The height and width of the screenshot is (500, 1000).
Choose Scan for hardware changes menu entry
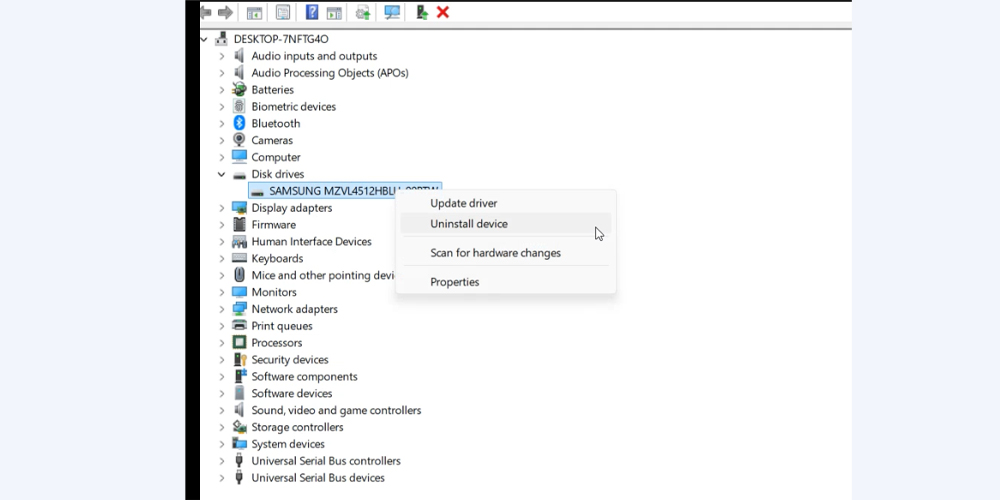(495, 253)
